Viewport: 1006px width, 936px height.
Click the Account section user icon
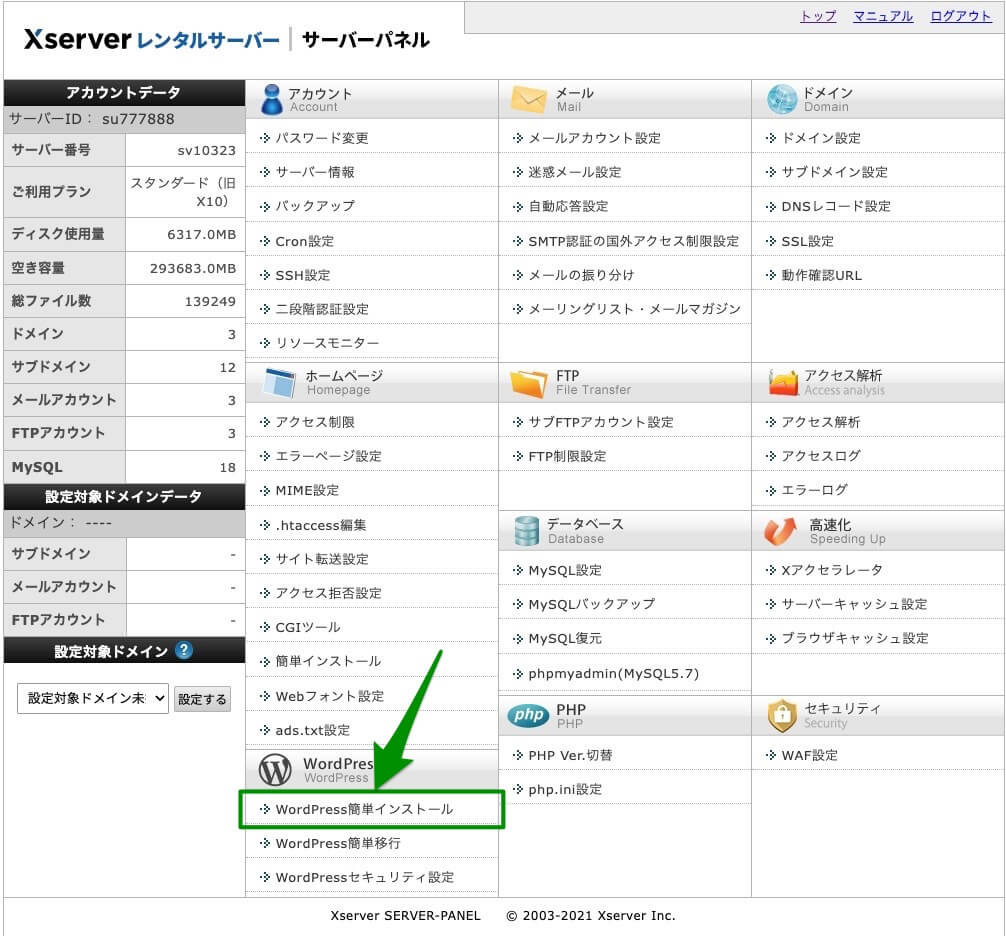point(272,99)
